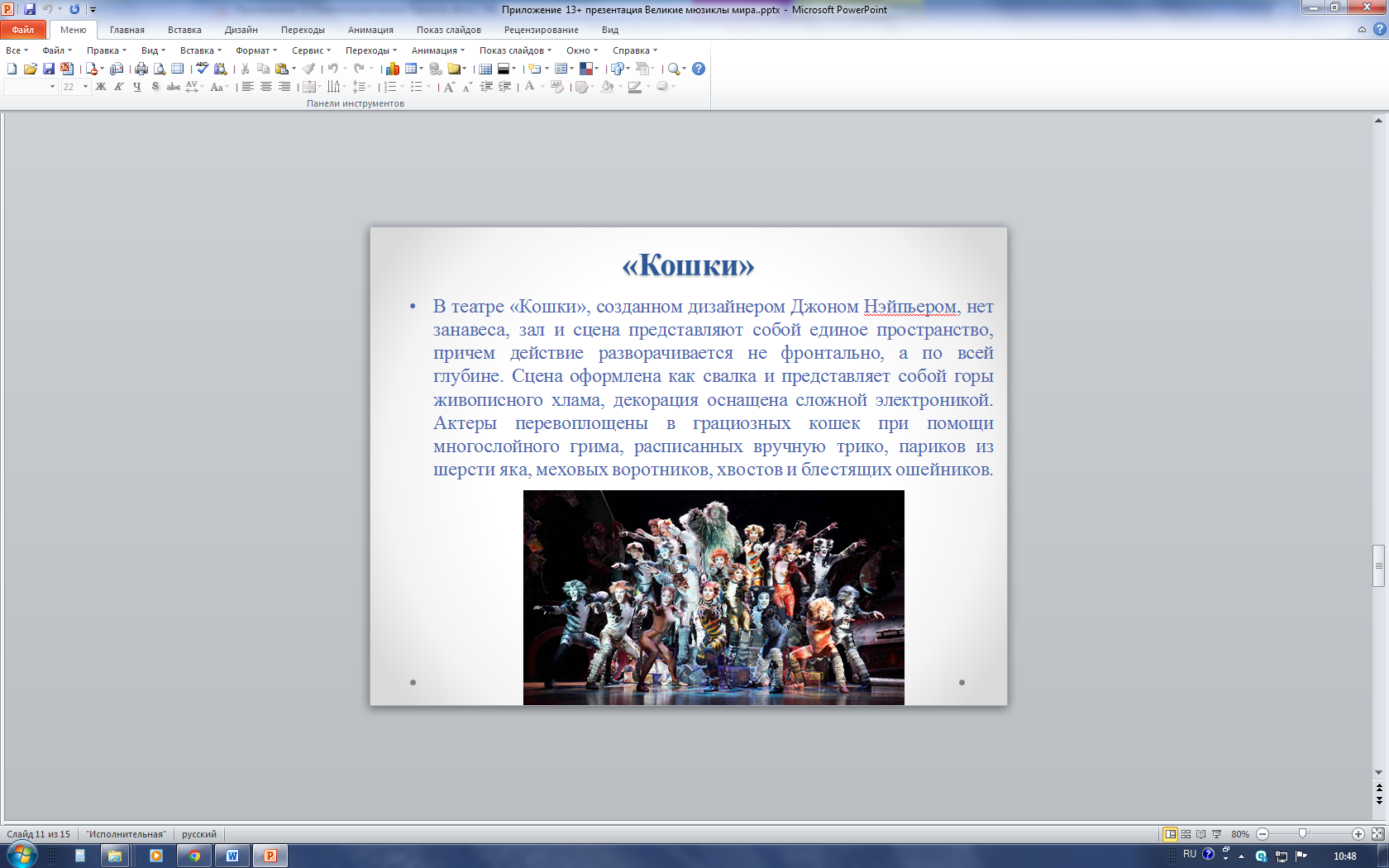
Task: Open the blue Help question mark icon
Action: (x=699, y=69)
